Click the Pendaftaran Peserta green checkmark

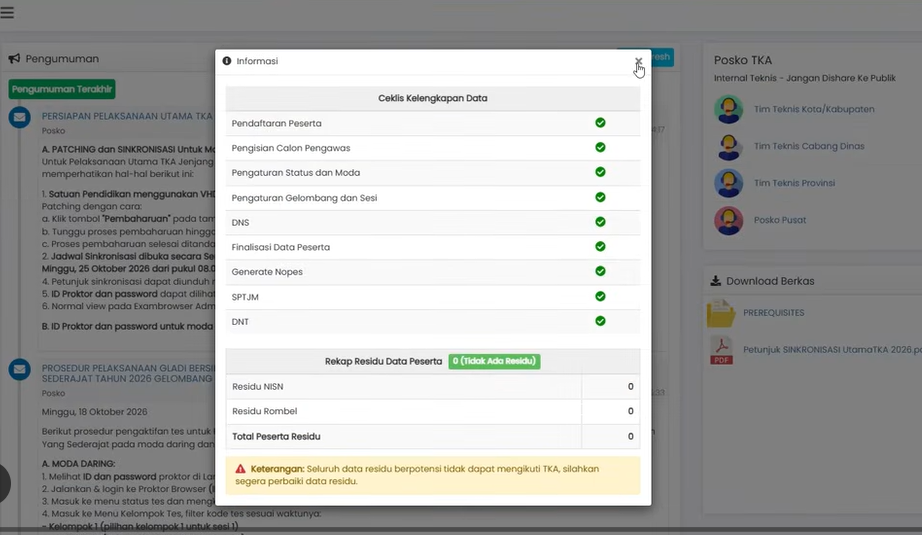(600, 122)
